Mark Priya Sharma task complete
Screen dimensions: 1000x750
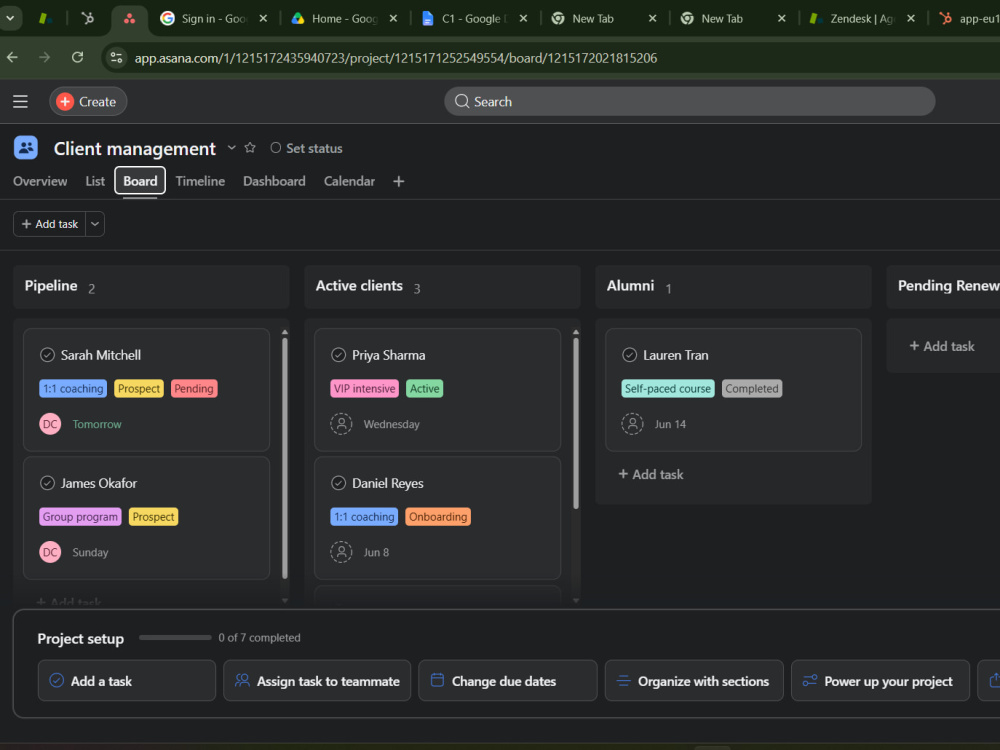[x=339, y=355]
